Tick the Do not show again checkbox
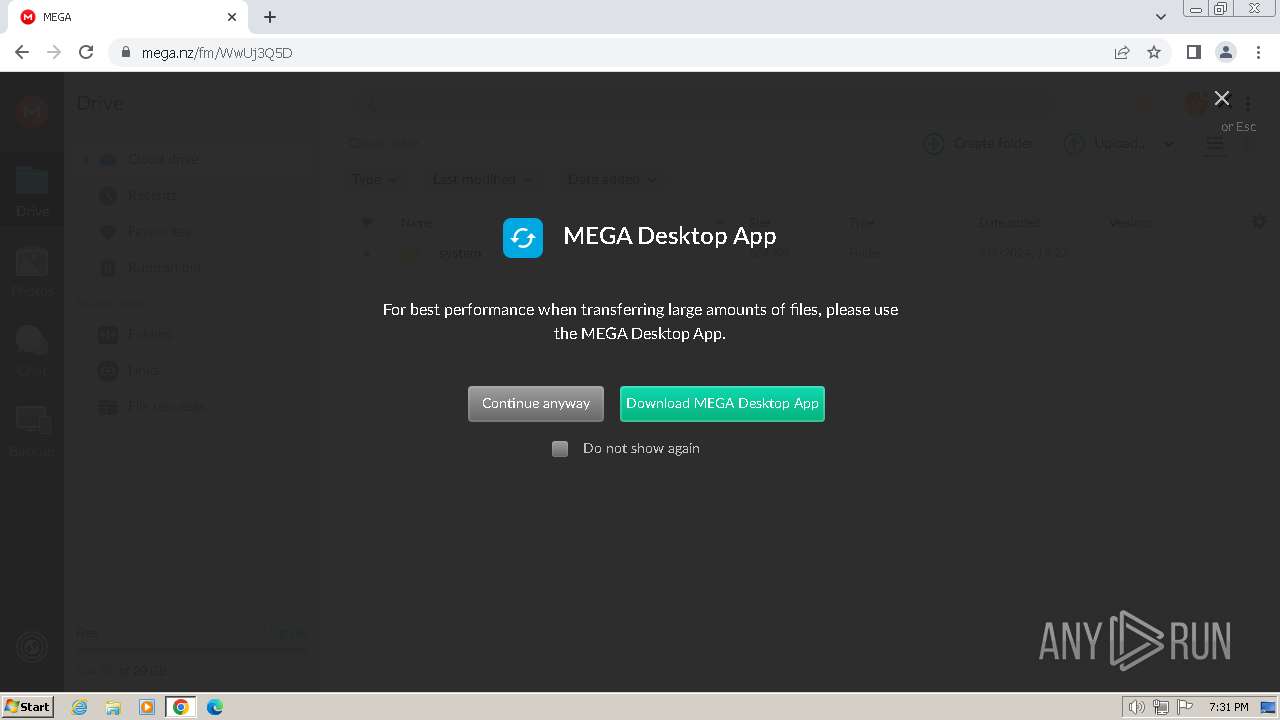Image resolution: width=1280 pixels, height=720 pixels. tap(560, 449)
